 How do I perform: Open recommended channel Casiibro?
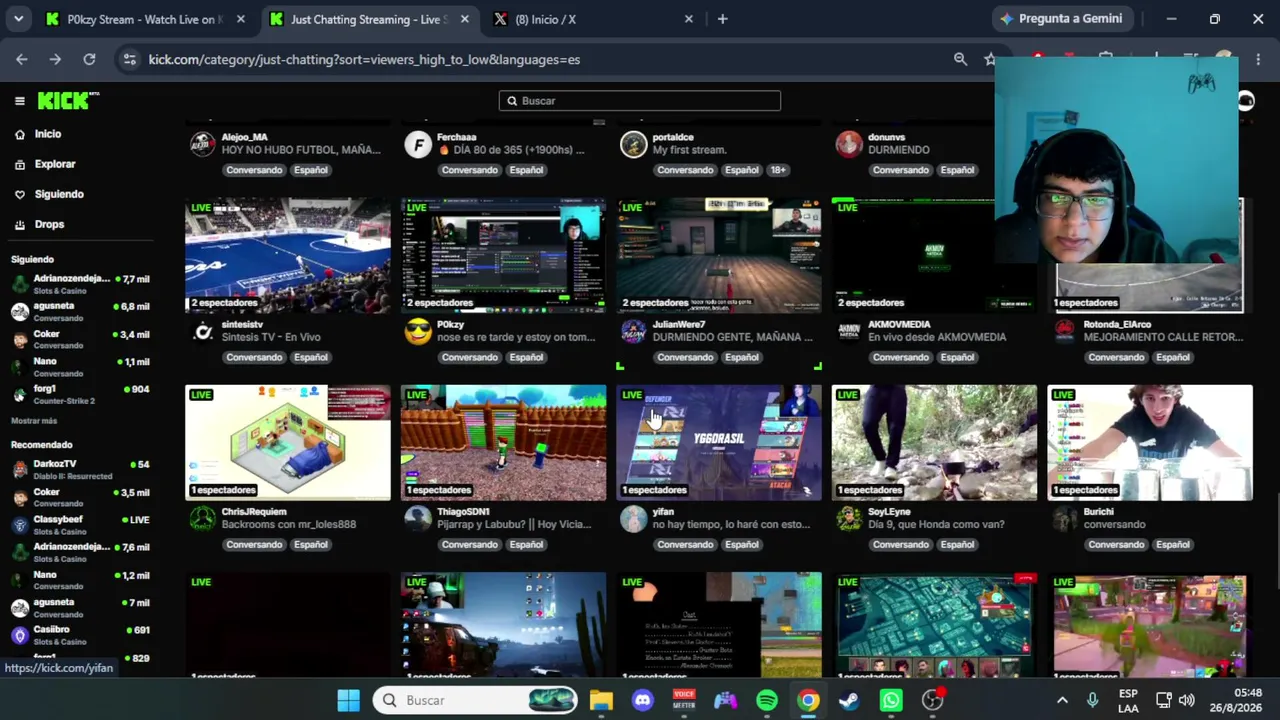[x=80, y=634]
